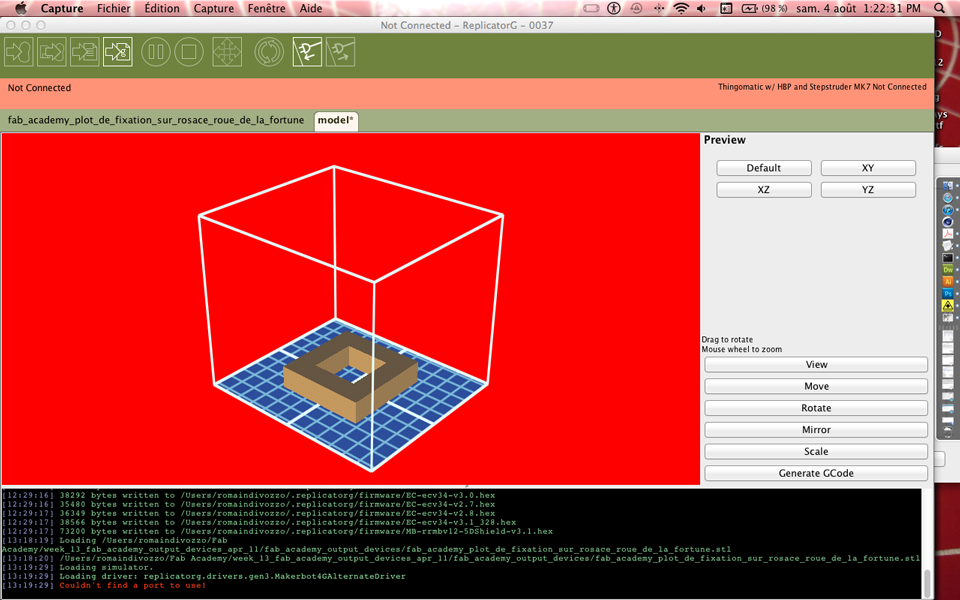Screen dimensions: 960x600
Task: Click the Time Machine menu bar icon
Action: coord(636,8)
